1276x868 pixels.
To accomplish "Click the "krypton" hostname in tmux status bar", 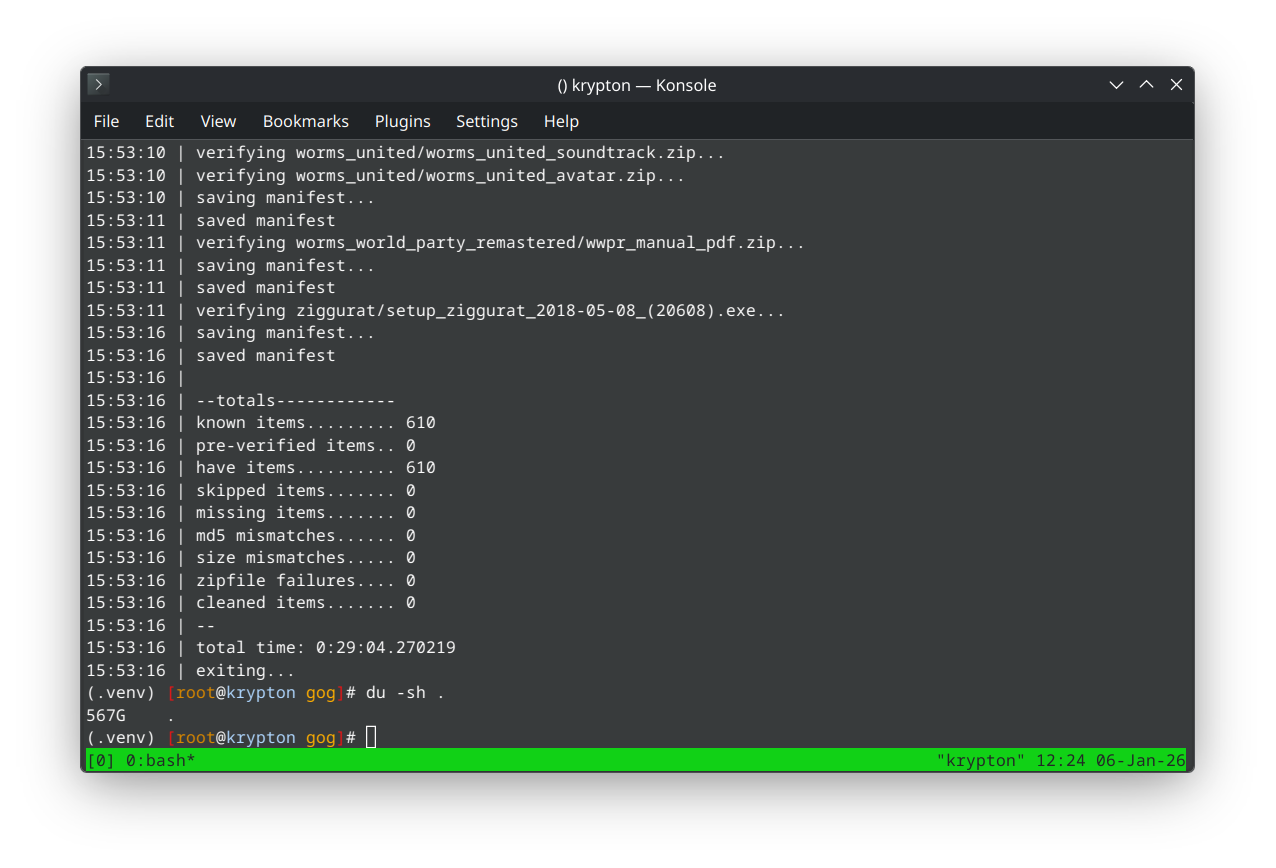I will [x=980, y=760].
